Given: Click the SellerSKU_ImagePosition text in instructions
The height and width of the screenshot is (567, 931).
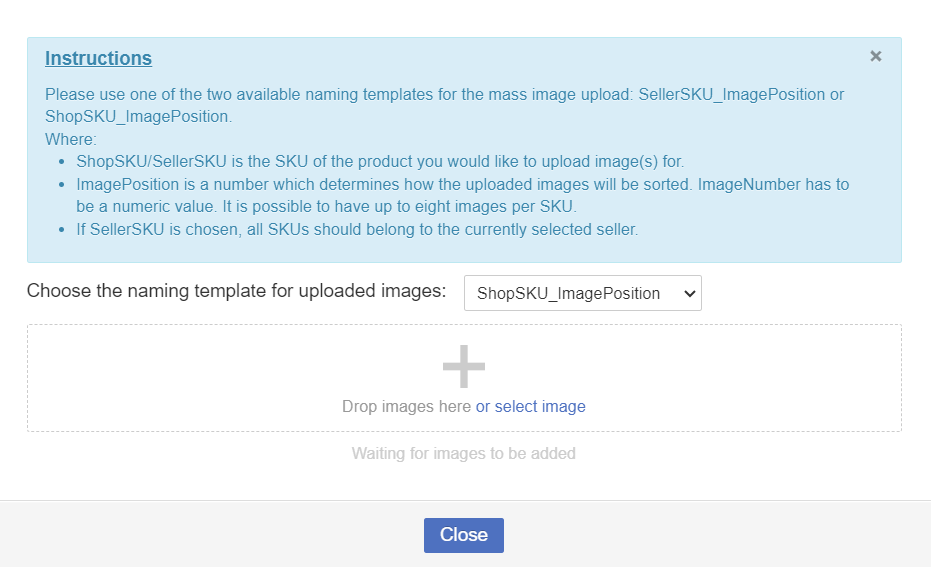Looking at the screenshot, I should pos(732,95).
